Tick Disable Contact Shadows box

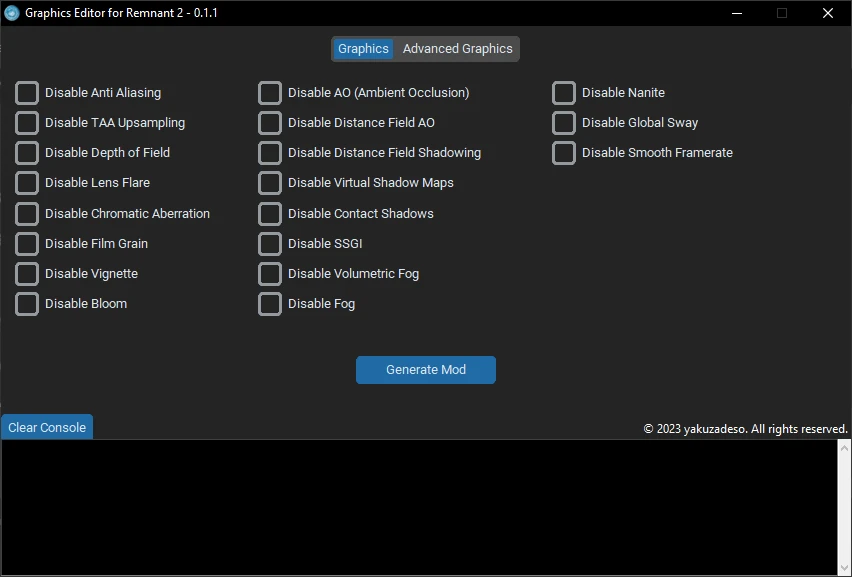[x=270, y=214]
